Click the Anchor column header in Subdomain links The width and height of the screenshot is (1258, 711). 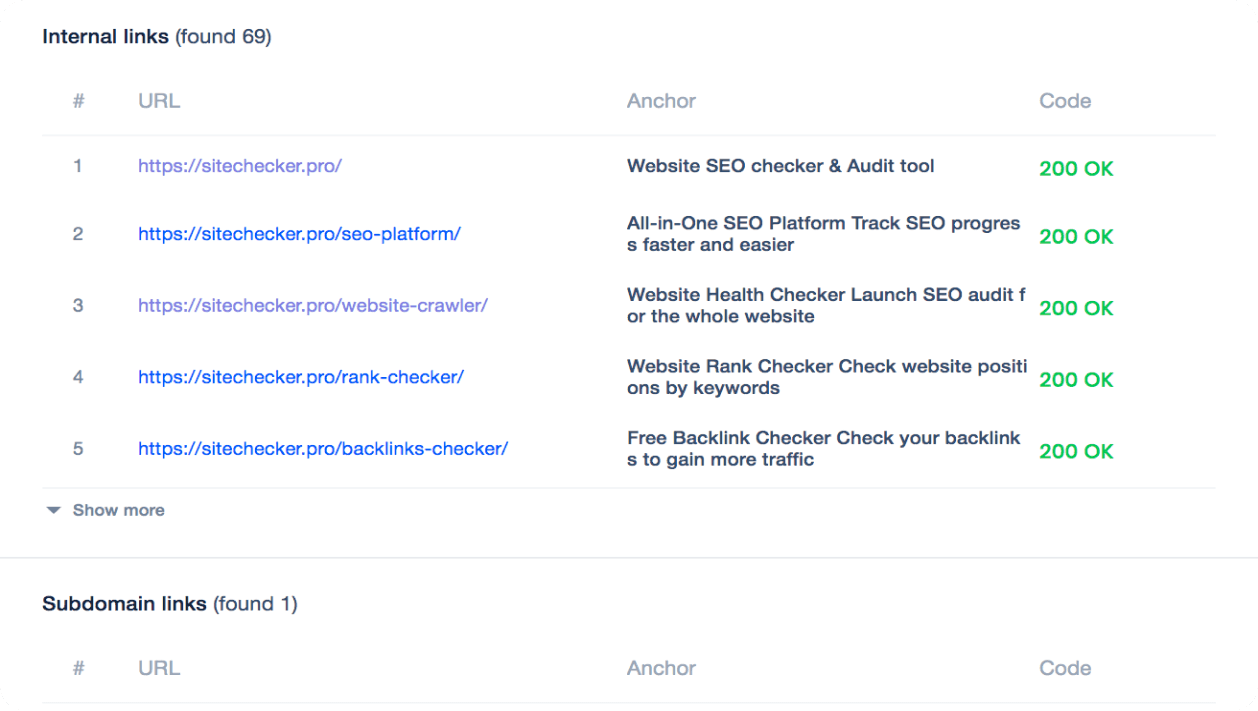[661, 668]
